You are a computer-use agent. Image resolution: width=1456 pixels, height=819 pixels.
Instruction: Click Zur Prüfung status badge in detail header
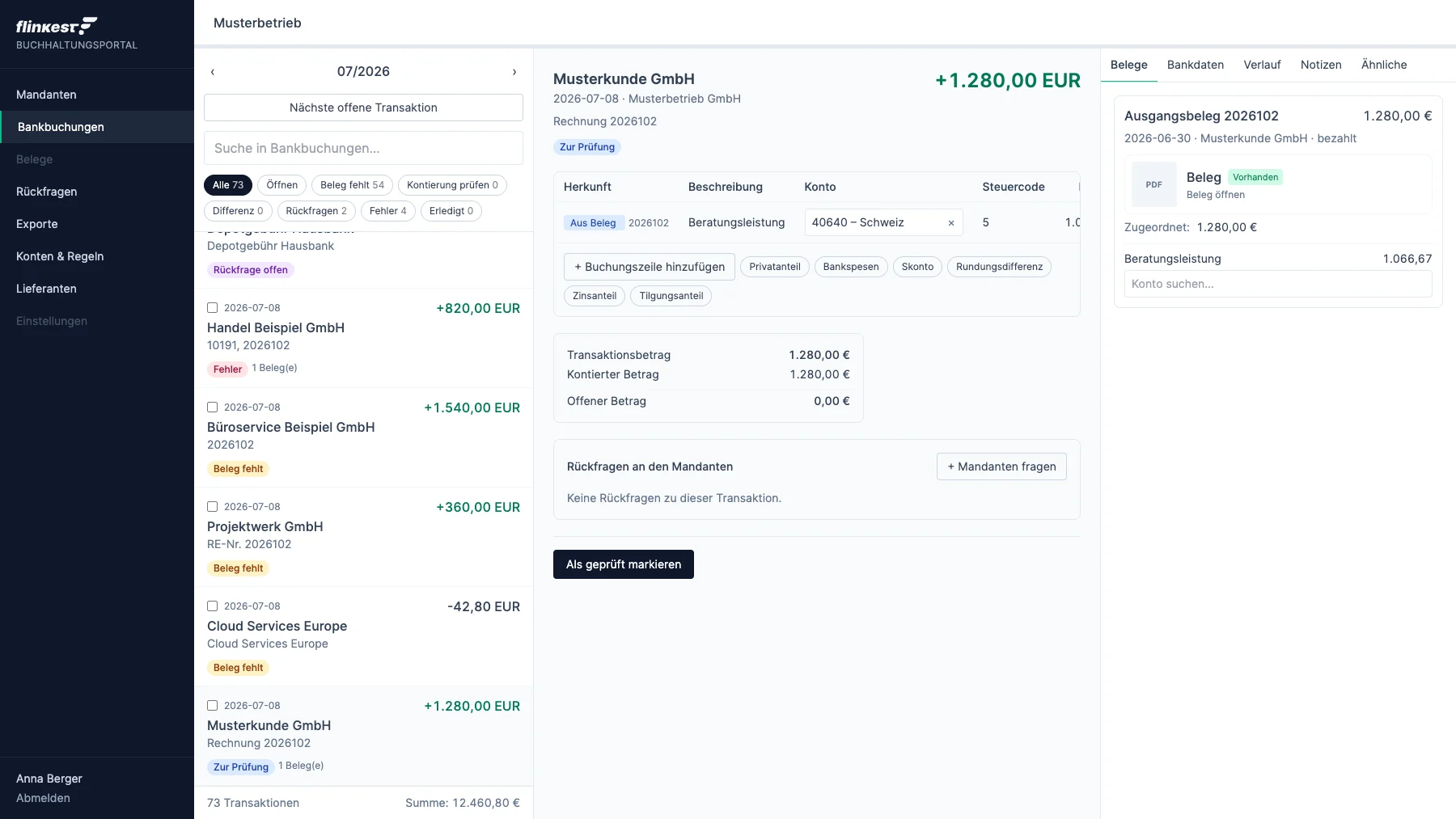pos(587,147)
